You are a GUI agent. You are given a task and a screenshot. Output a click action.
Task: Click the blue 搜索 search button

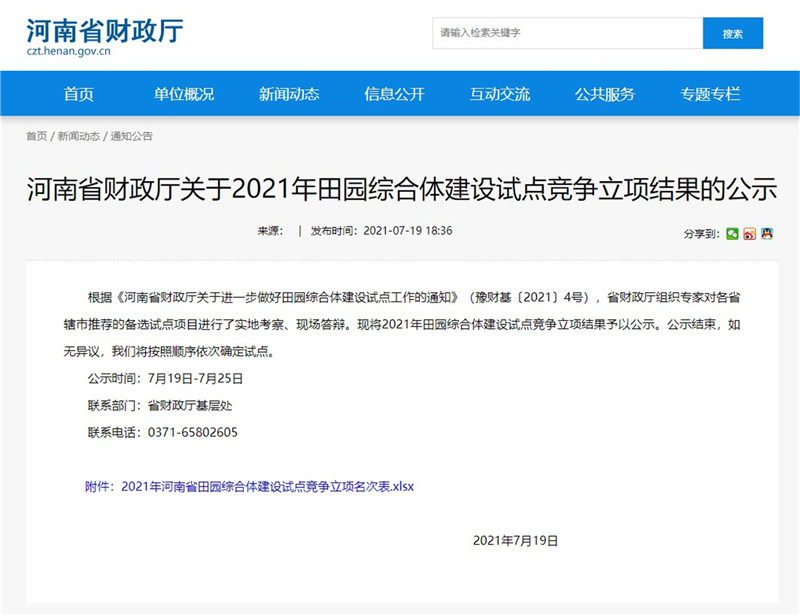pyautogui.click(x=733, y=33)
